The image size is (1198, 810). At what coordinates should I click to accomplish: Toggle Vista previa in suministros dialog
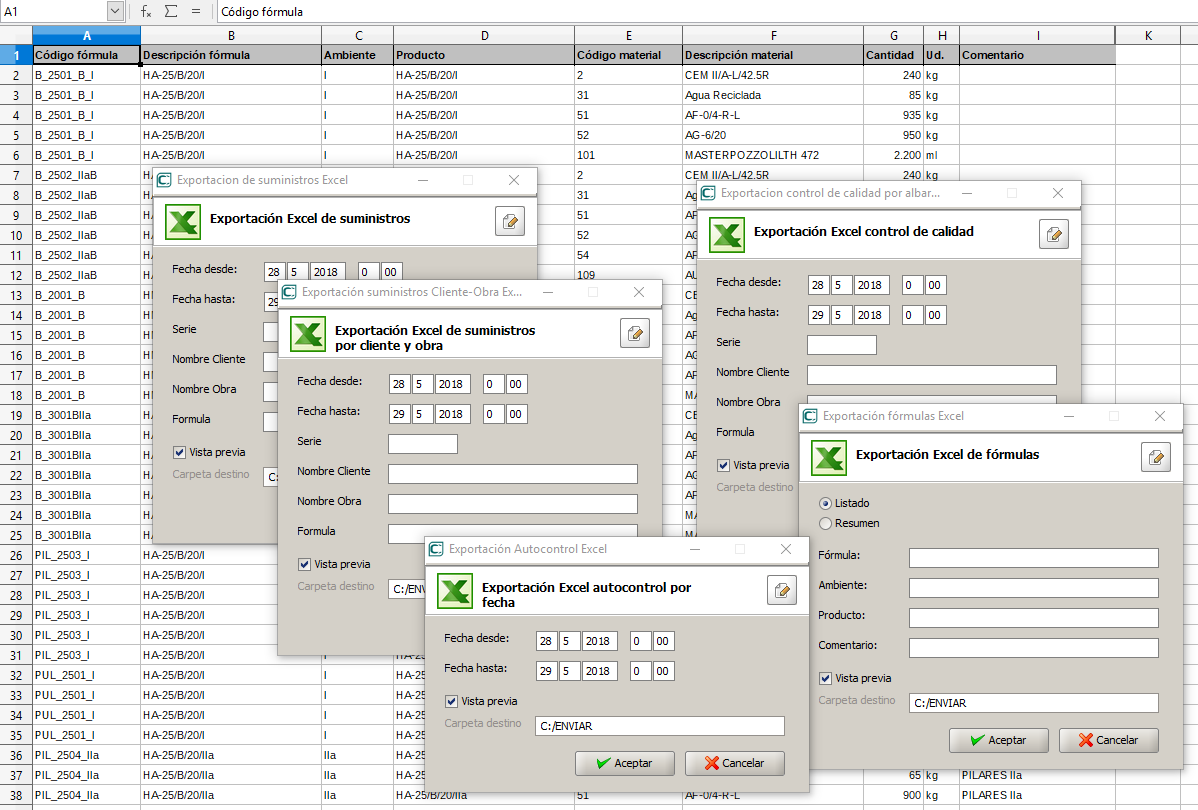pyautogui.click(x=180, y=452)
